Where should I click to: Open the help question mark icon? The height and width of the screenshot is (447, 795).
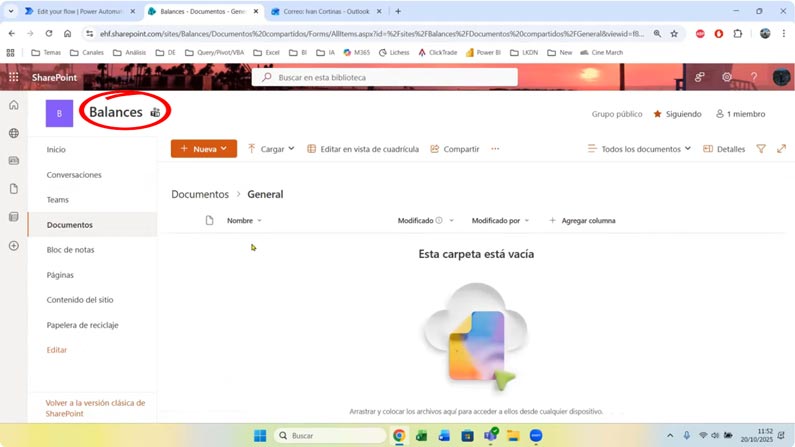point(754,77)
